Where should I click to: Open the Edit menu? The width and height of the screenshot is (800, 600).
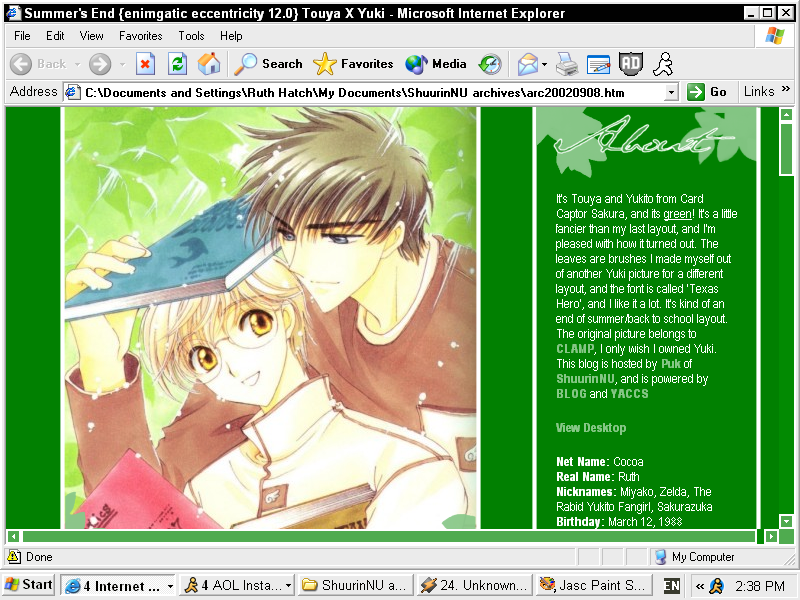tap(55, 36)
